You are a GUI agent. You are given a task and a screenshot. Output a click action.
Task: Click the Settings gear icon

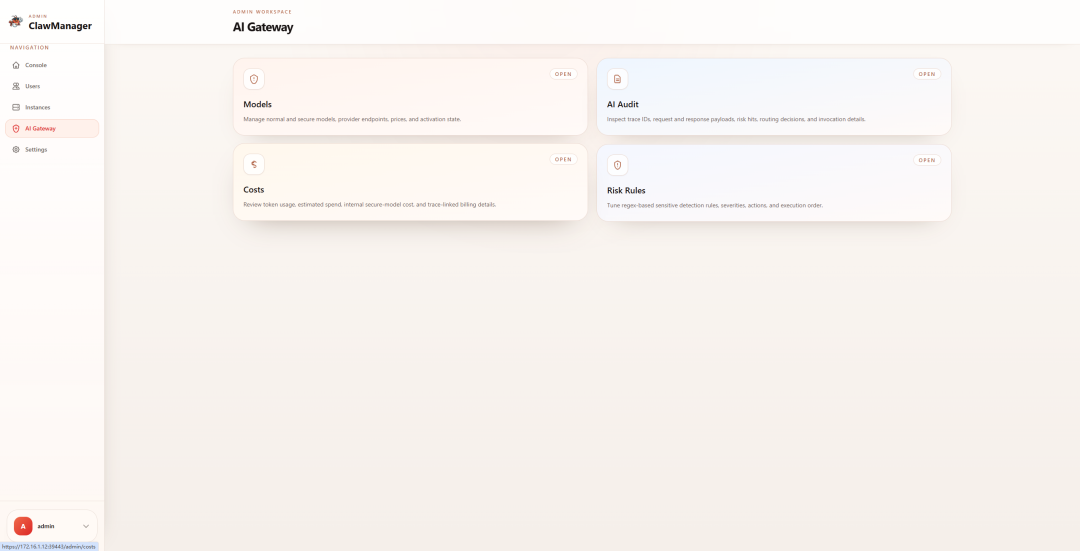click(x=16, y=149)
